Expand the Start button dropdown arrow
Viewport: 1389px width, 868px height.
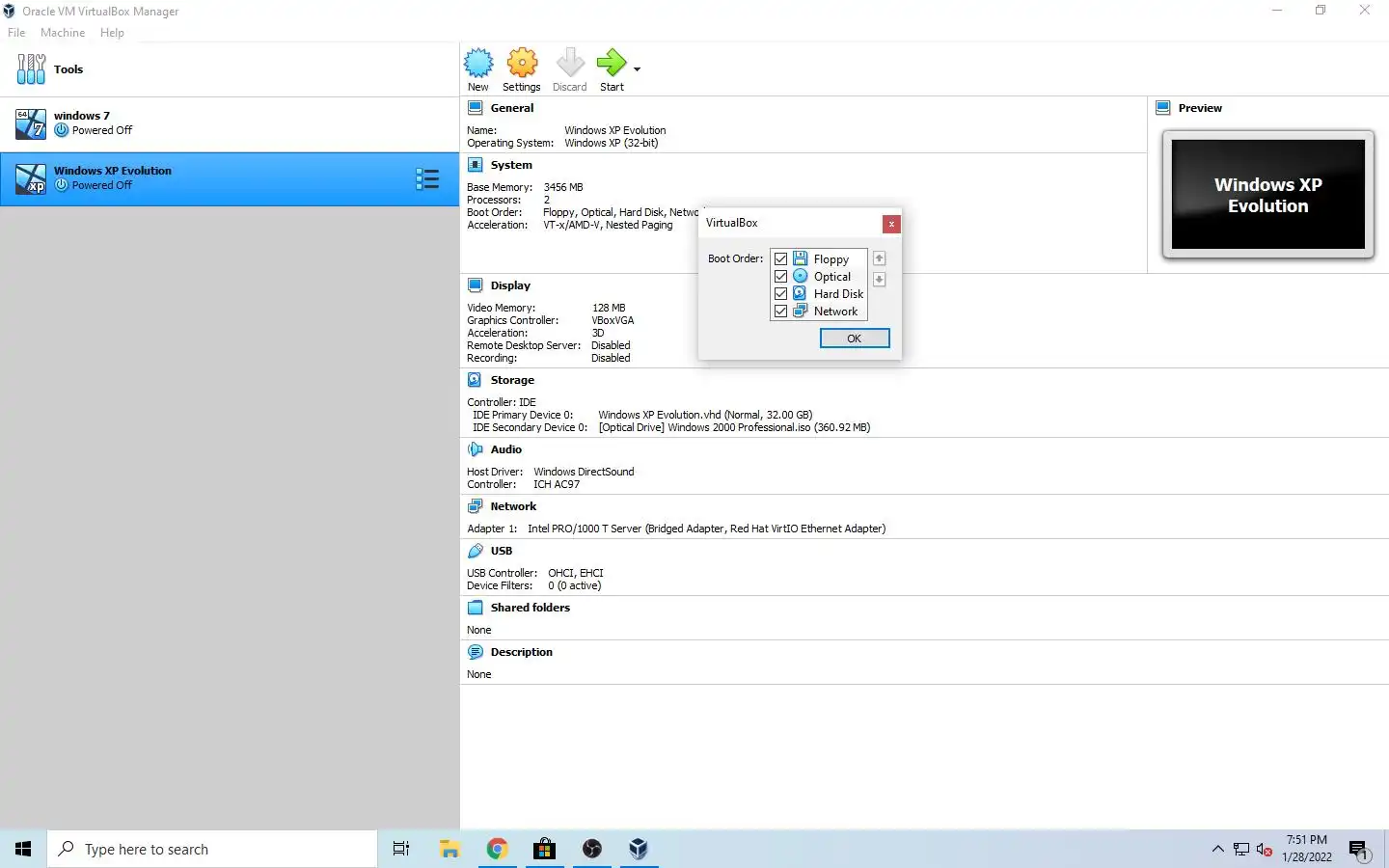[x=637, y=69]
